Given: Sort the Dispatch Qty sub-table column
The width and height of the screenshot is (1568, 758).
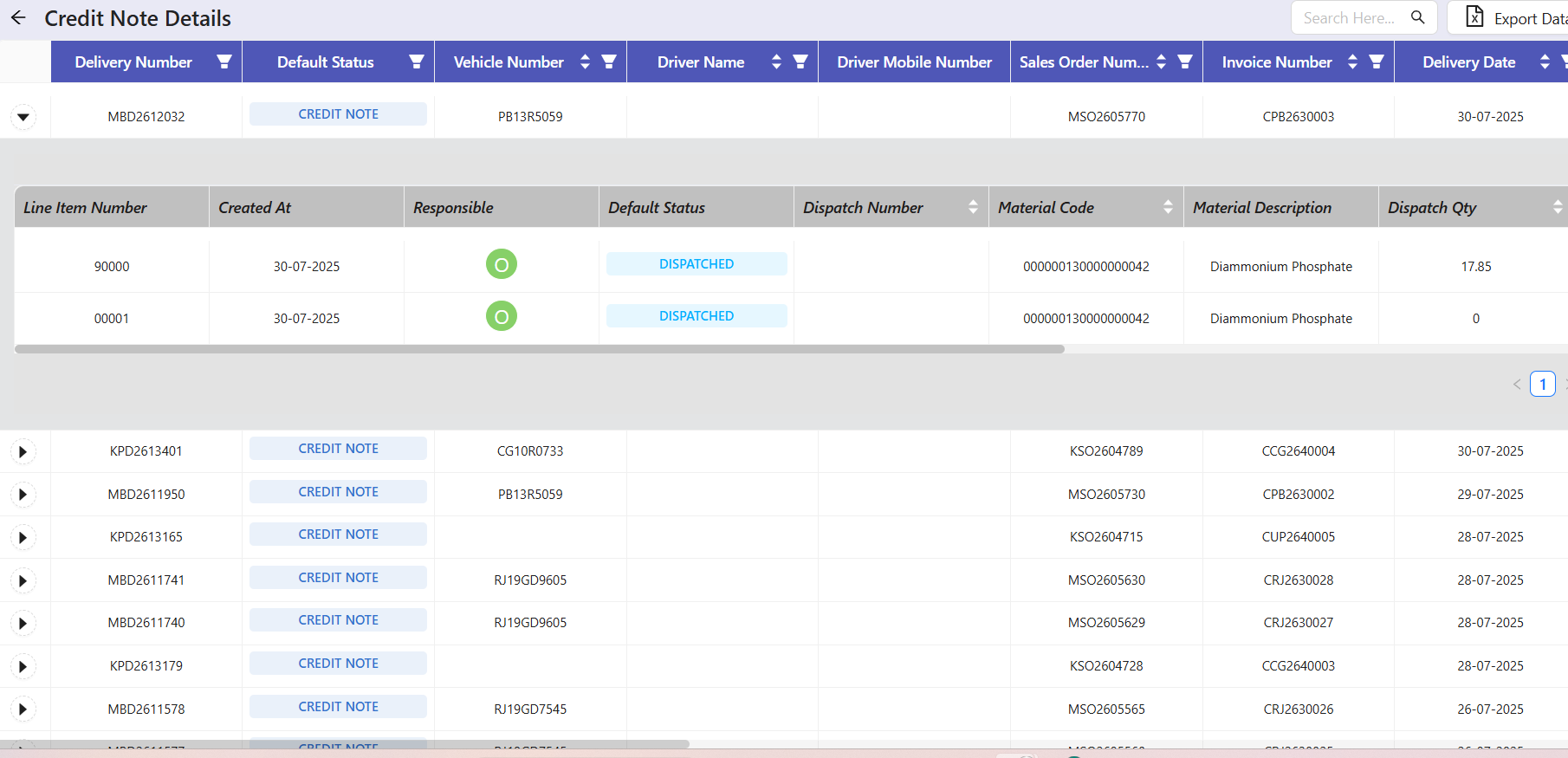Looking at the screenshot, I should click(x=1558, y=207).
